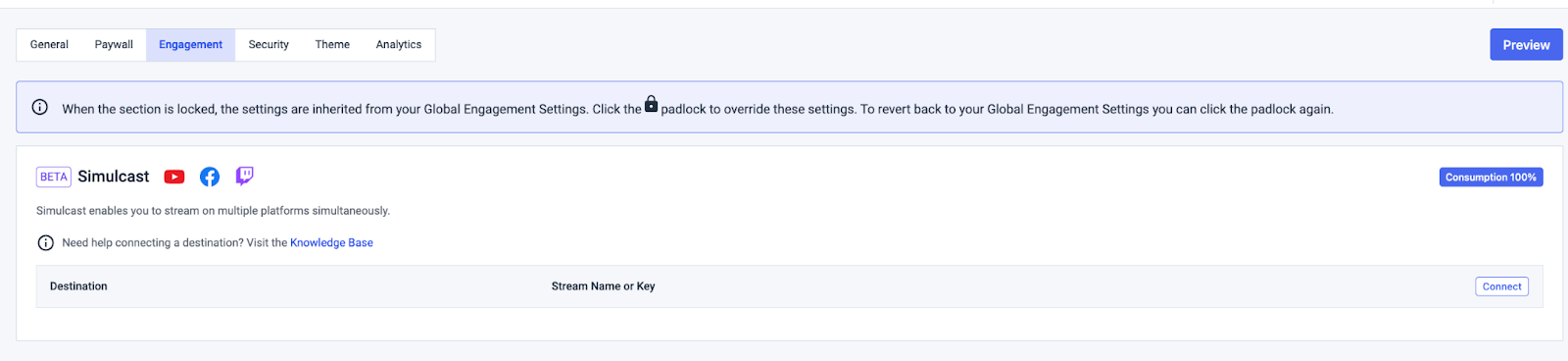Click the blue Preview button
The image size is (1568, 361).
tap(1526, 45)
